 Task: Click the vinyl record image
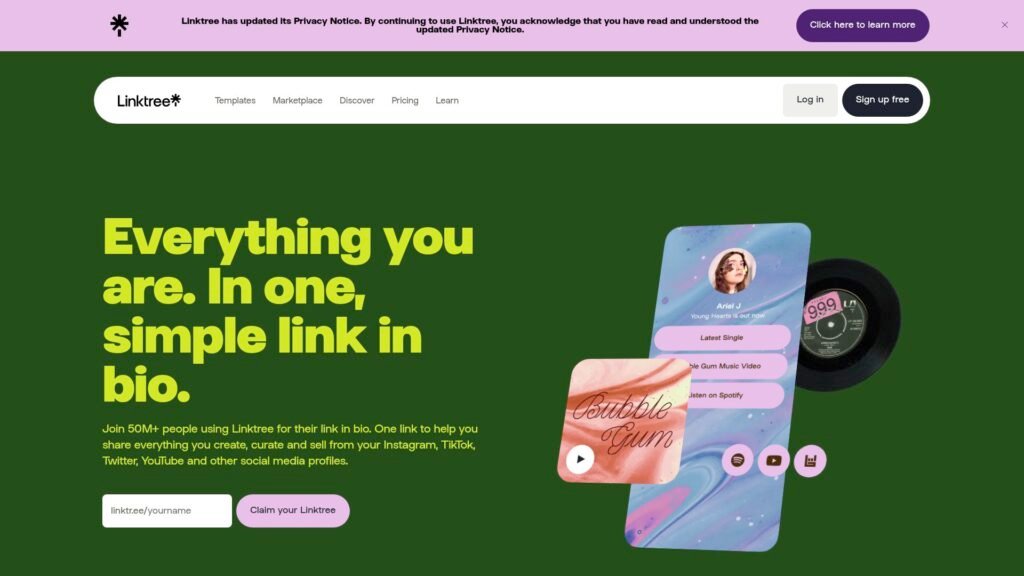pos(849,325)
